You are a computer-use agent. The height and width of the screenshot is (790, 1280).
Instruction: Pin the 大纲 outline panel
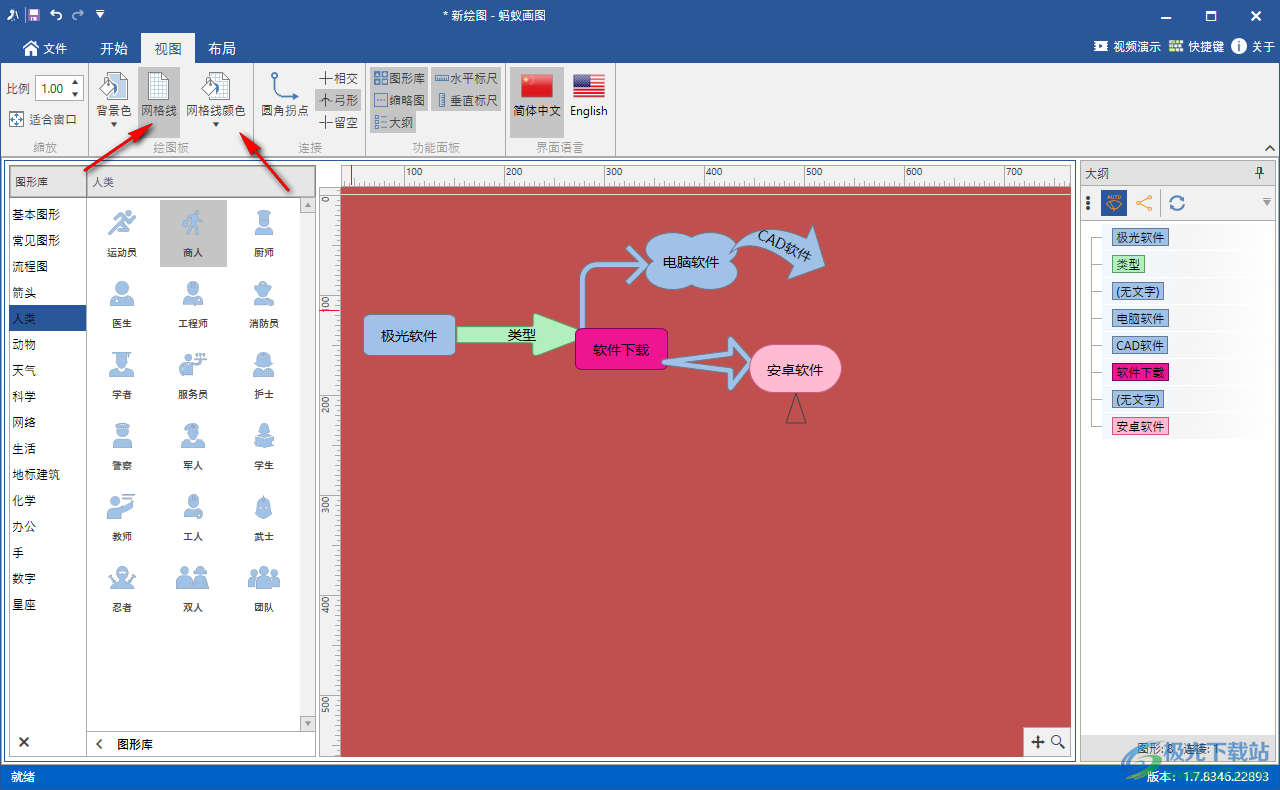coord(1260,173)
